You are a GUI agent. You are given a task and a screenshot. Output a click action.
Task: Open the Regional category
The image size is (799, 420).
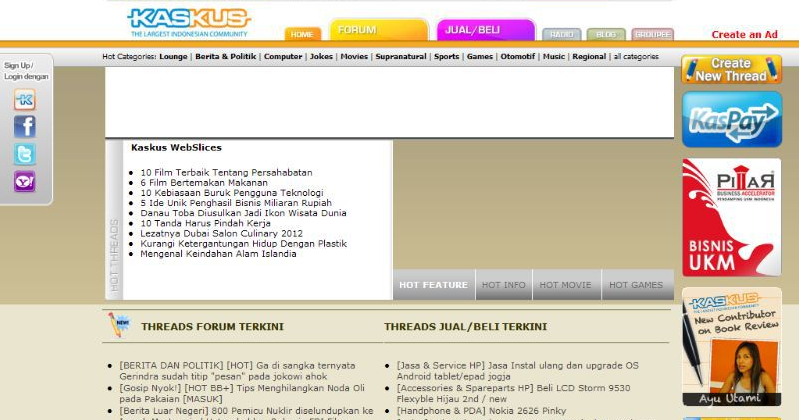589,57
